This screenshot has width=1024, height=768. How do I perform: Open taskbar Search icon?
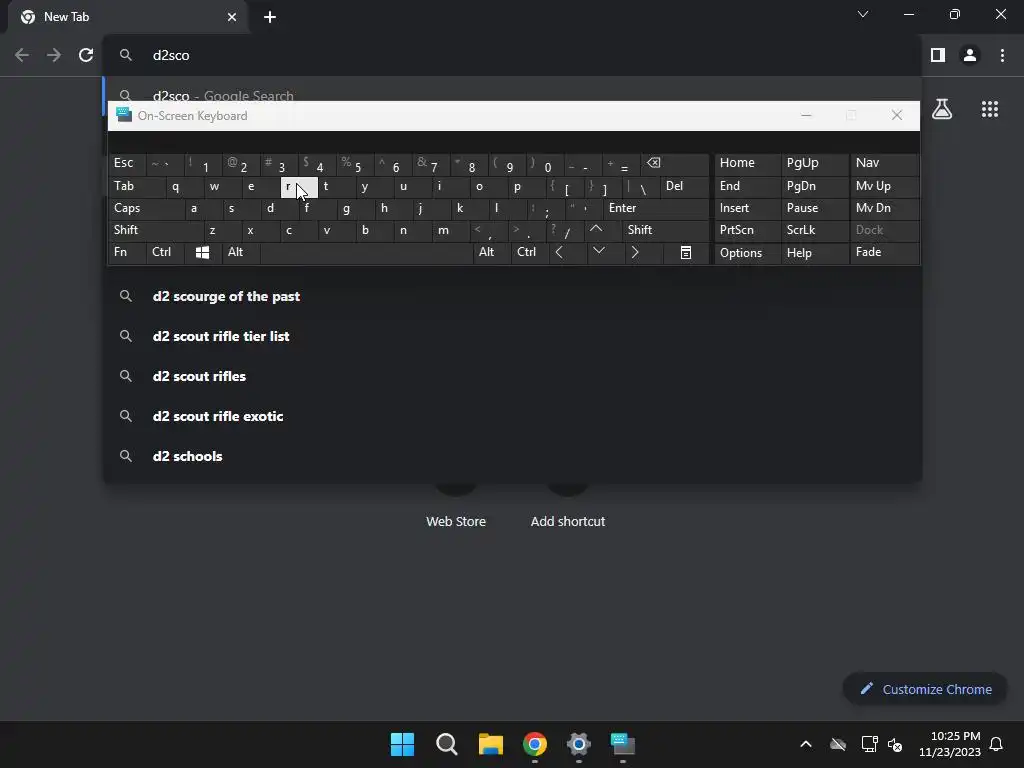pyautogui.click(x=447, y=744)
